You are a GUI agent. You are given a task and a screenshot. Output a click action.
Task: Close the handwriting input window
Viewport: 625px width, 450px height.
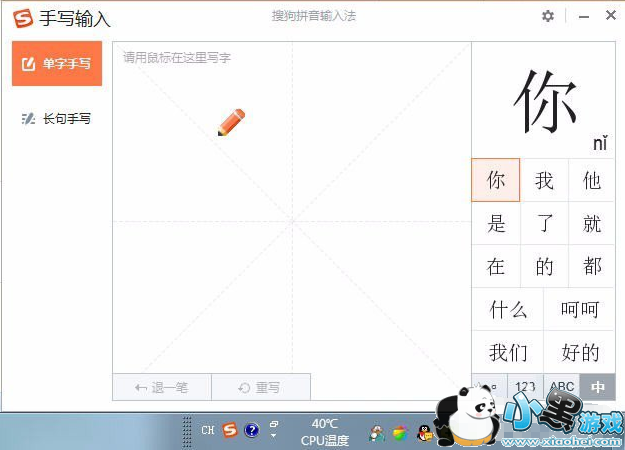tap(611, 16)
